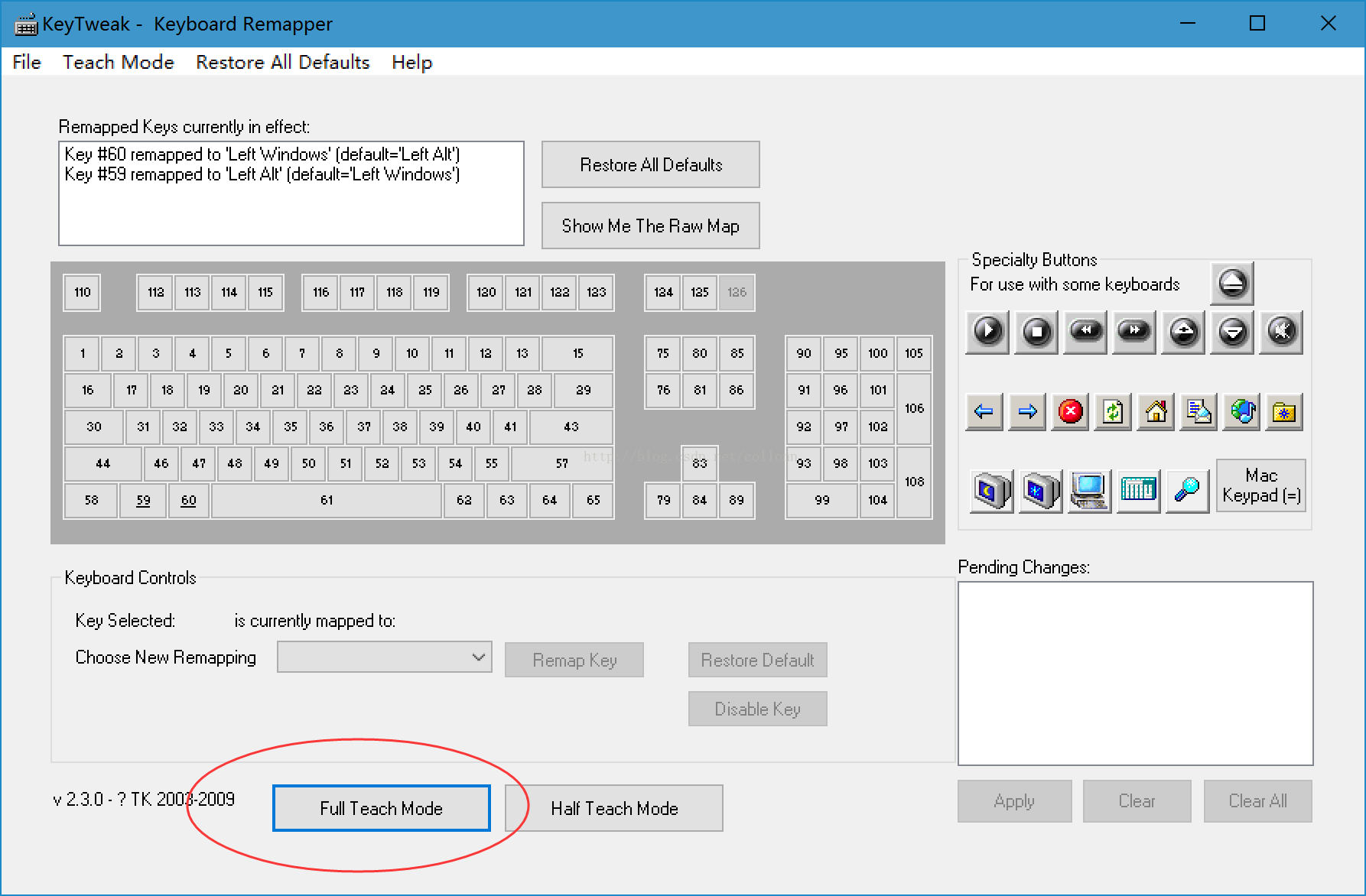Viewport: 1366px width, 896px height.
Task: Open the Restore All Defaults menu item
Action: 283,62
